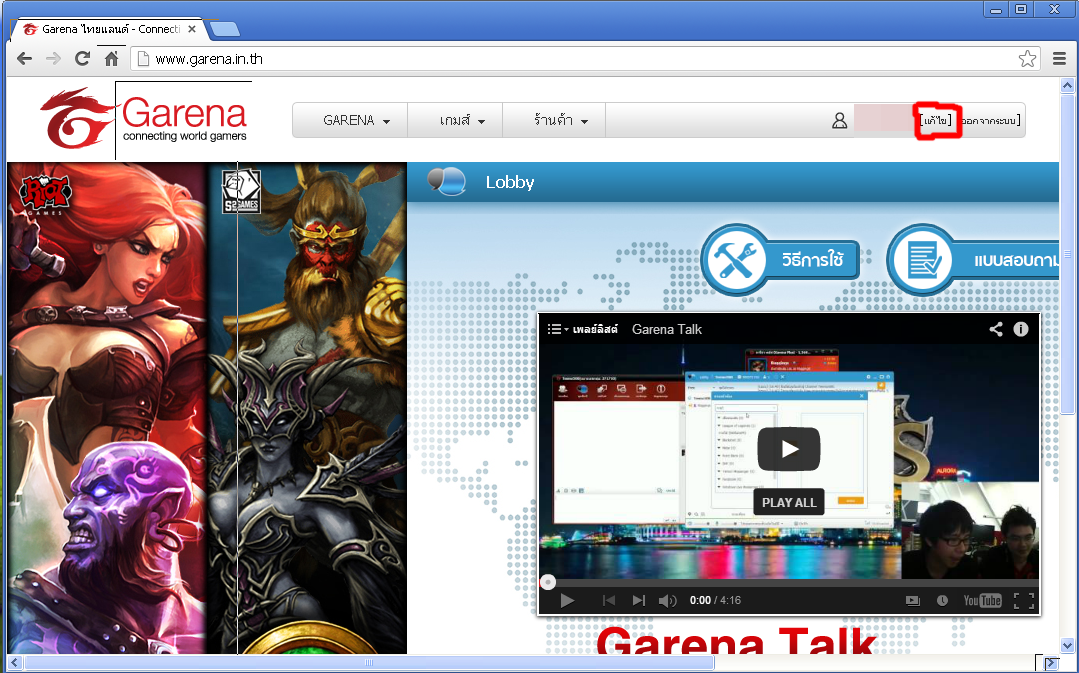Click the video captions icon
1079x673 pixels.
click(x=912, y=601)
